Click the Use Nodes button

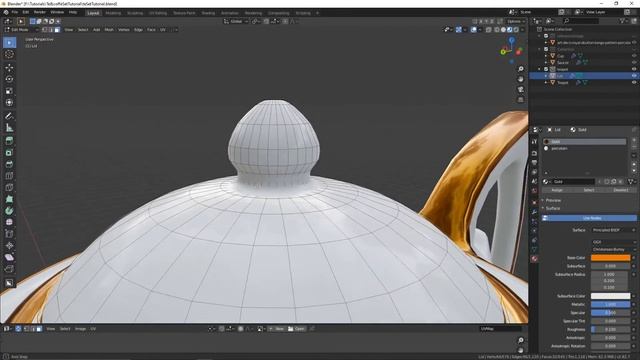[x=589, y=218]
